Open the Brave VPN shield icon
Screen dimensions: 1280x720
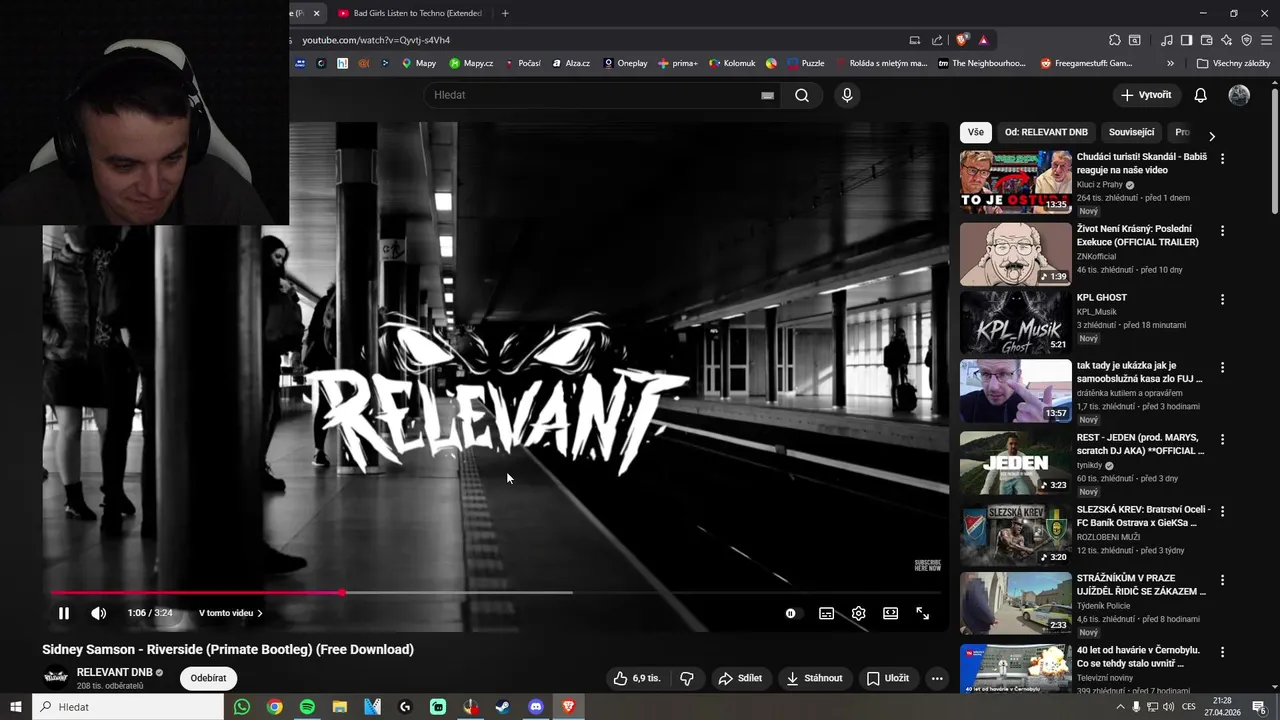pyautogui.click(x=1246, y=40)
